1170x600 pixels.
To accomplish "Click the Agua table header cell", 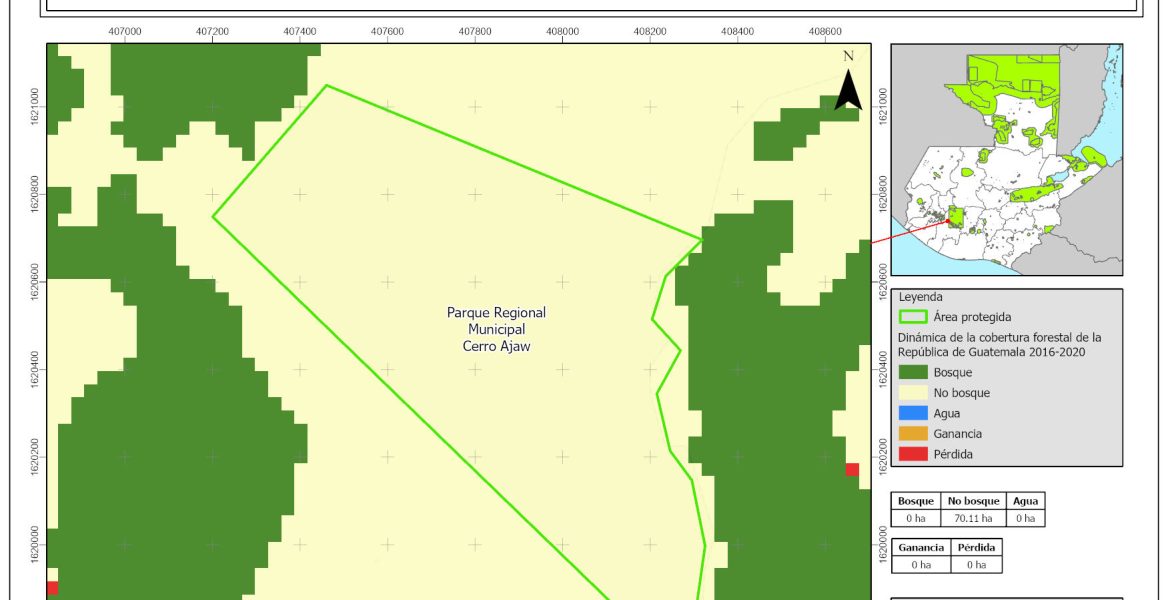I will tap(1025, 501).
